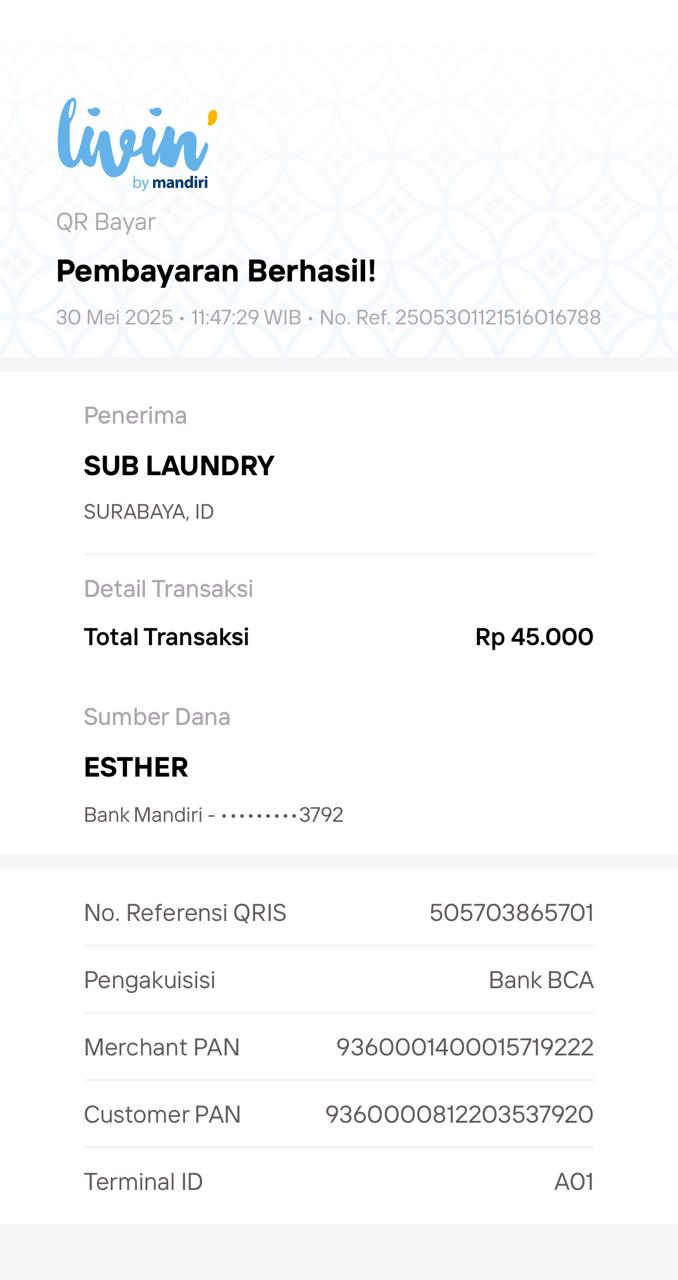Screen dimensions: 678x1280
Task: Click the Total Transaksi label
Action: [x=166, y=637]
